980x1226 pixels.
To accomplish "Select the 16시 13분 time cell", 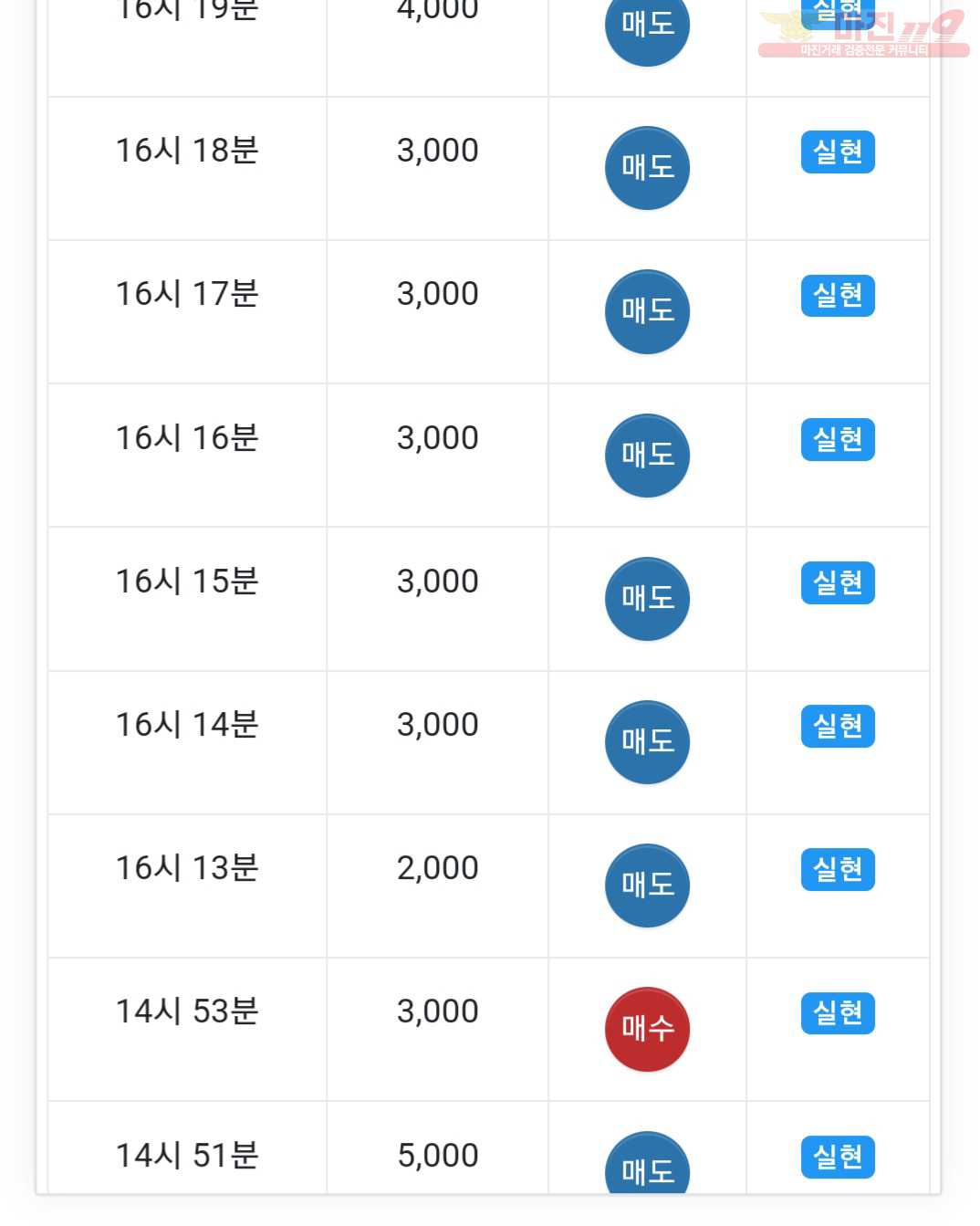I will coord(187,885).
